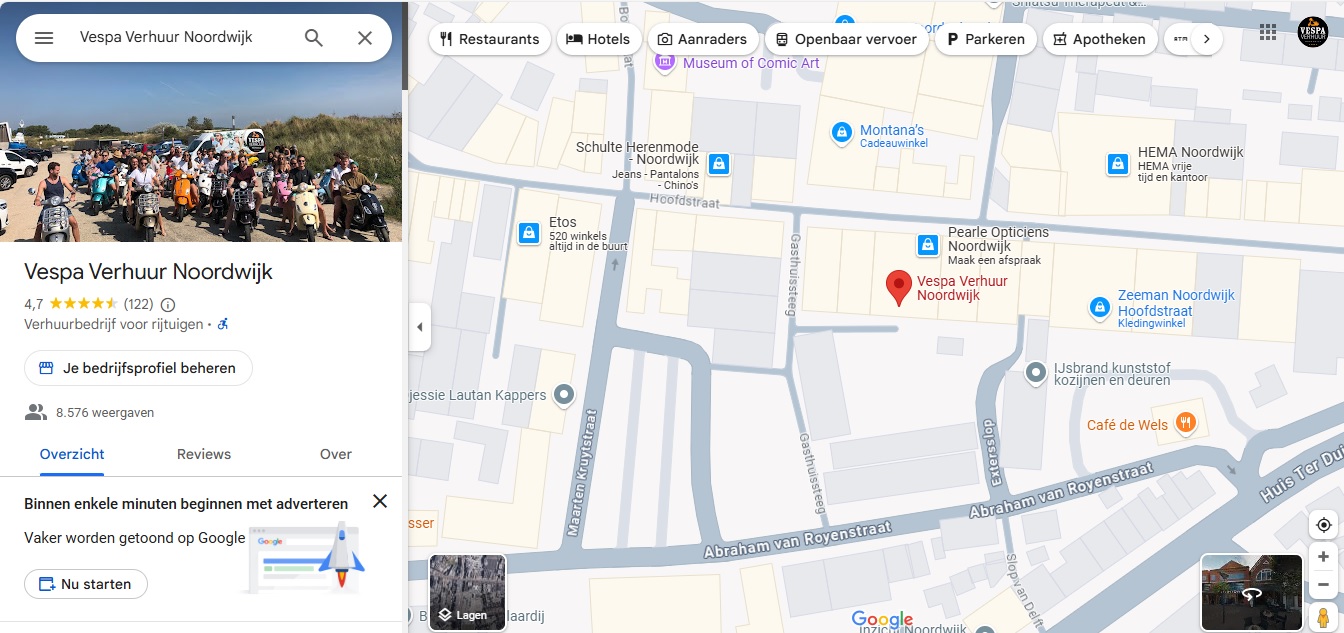Click the Montana's label text
Screen dimensions: 1344x633
tap(892, 130)
